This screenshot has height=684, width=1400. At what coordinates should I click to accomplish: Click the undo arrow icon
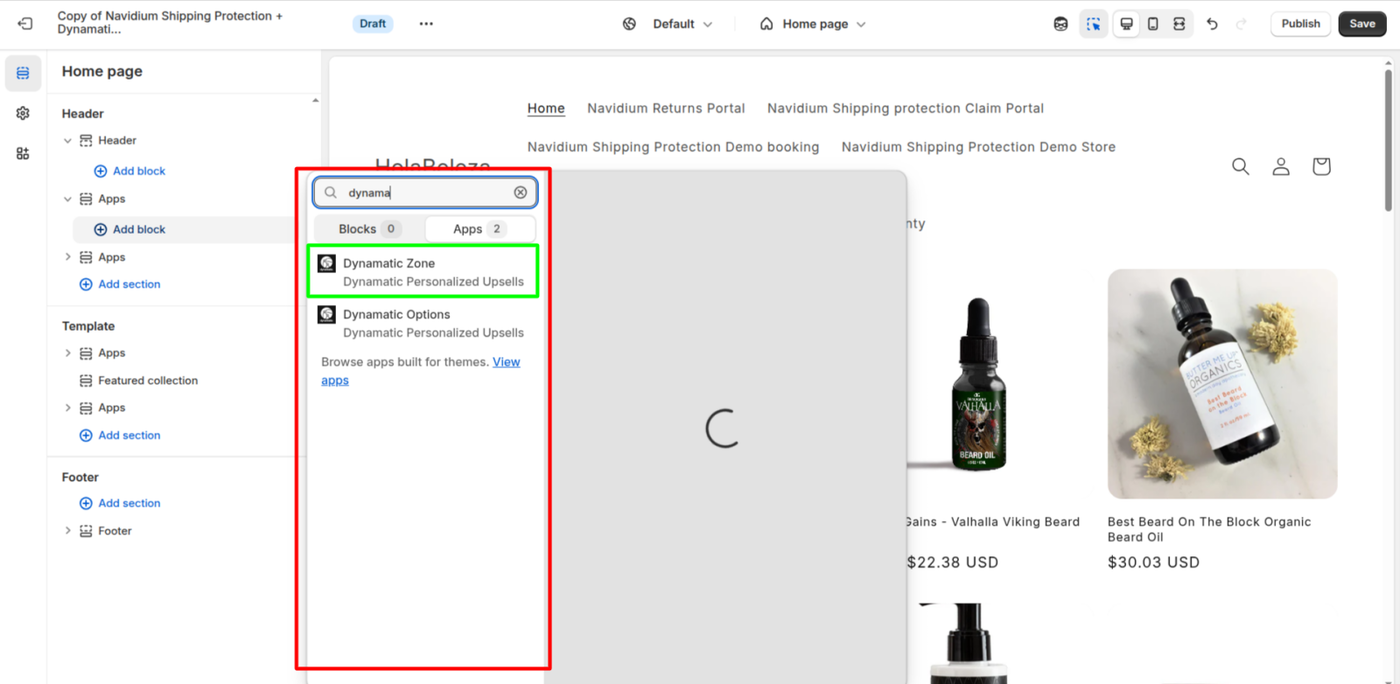[1212, 24]
